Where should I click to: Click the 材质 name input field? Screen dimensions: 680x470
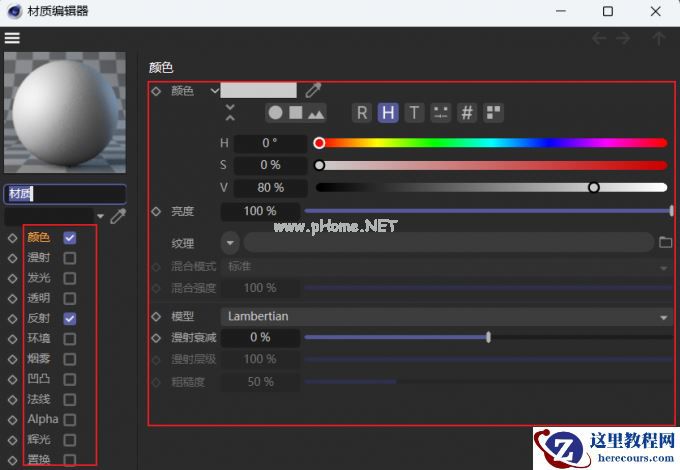click(x=65, y=194)
